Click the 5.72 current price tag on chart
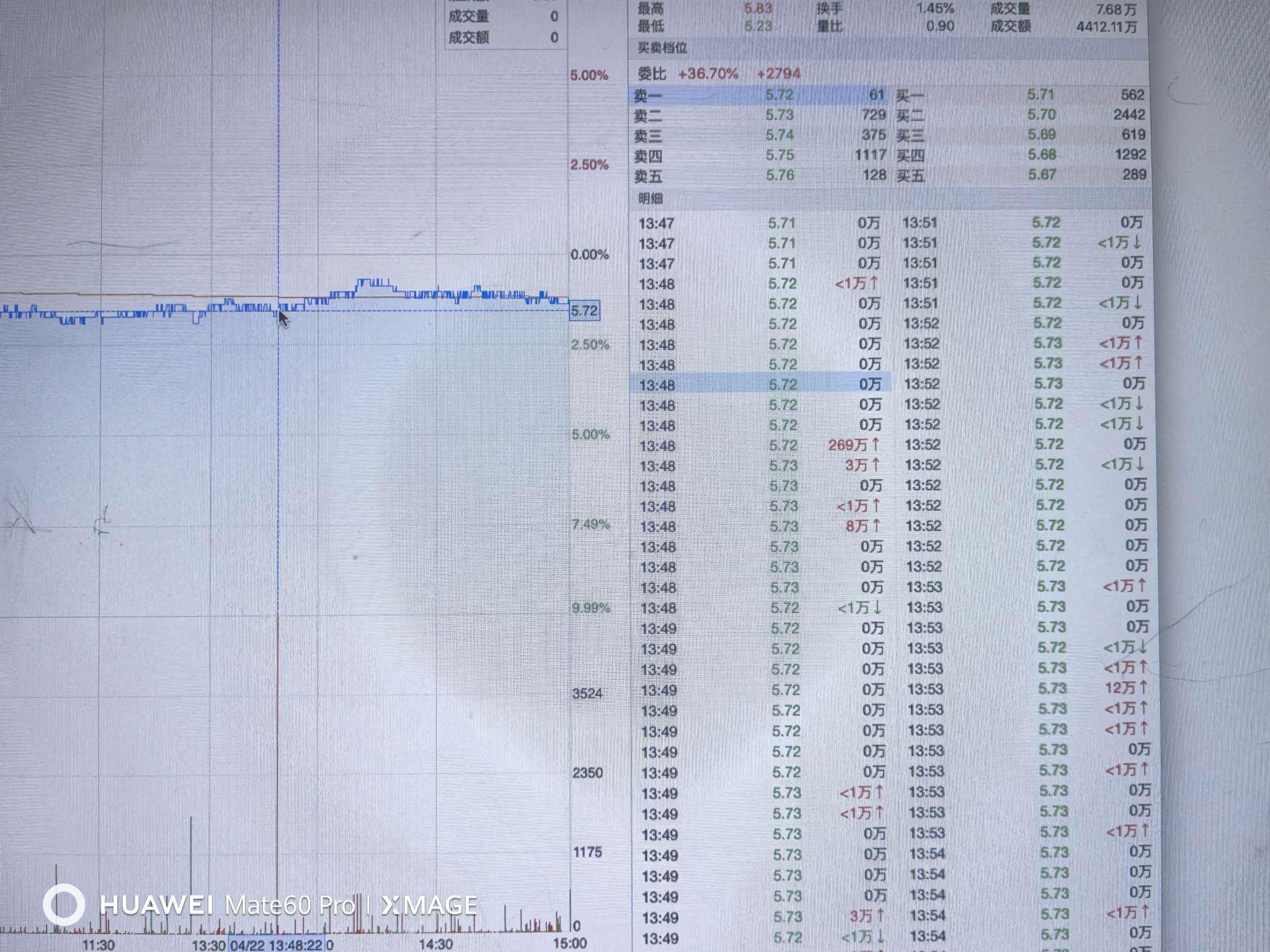 [584, 311]
